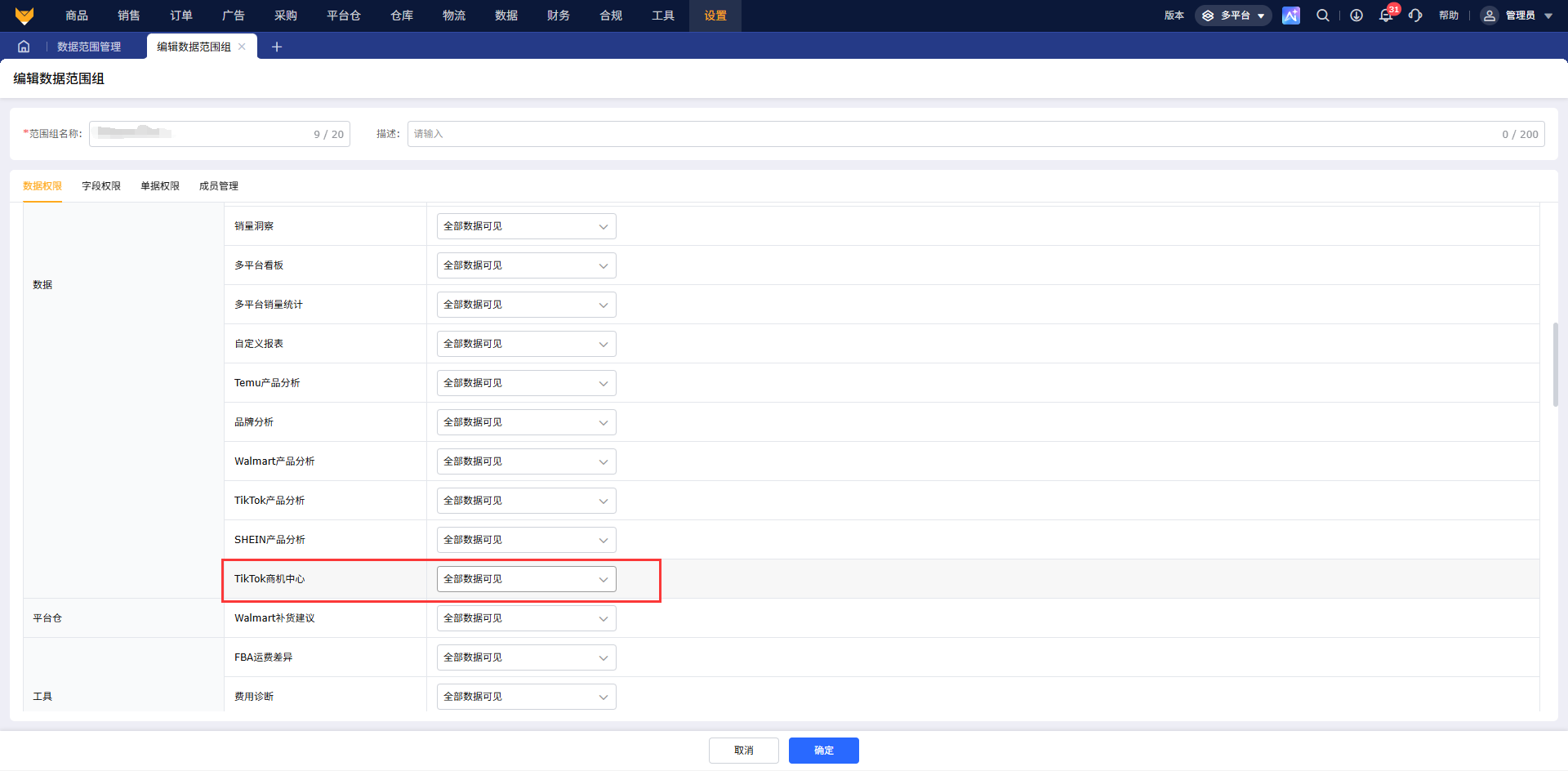Screen dimensions: 1568x771
Task: Open dropdown for SHEIN产品分析 row
Action: [x=527, y=540]
